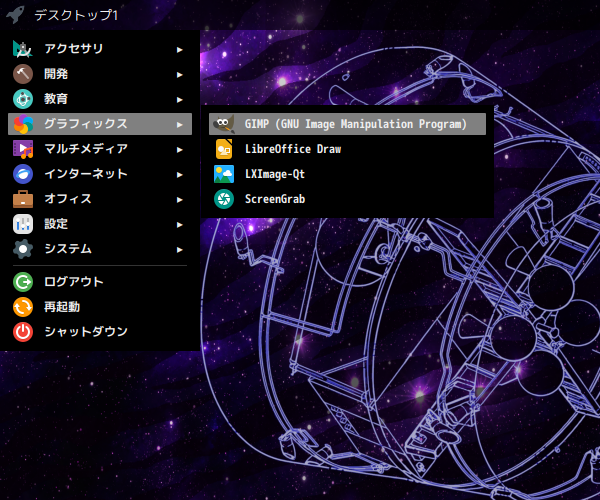Expand the 設定 submenu arrow
This screenshot has width=600, height=500.
[179, 225]
